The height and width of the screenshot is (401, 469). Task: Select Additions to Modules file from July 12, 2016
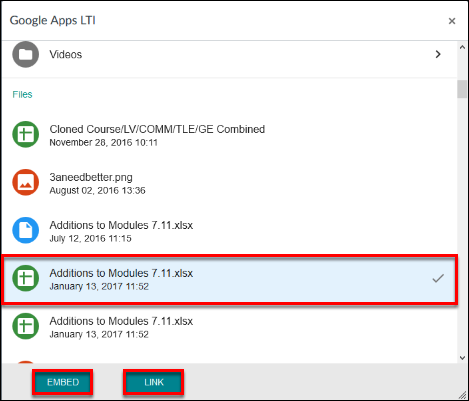229,230
